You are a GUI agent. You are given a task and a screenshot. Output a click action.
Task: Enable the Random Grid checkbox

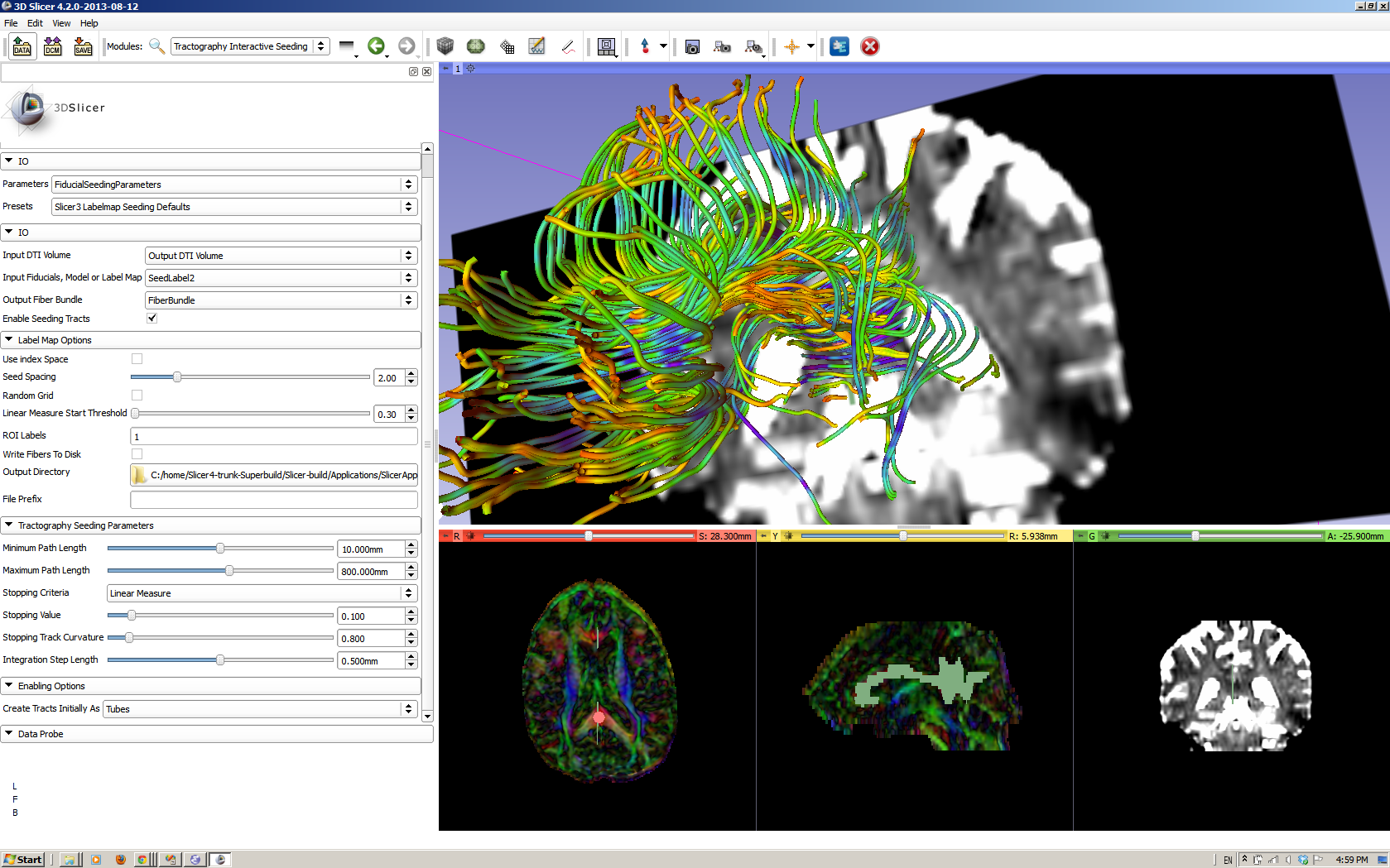137,396
